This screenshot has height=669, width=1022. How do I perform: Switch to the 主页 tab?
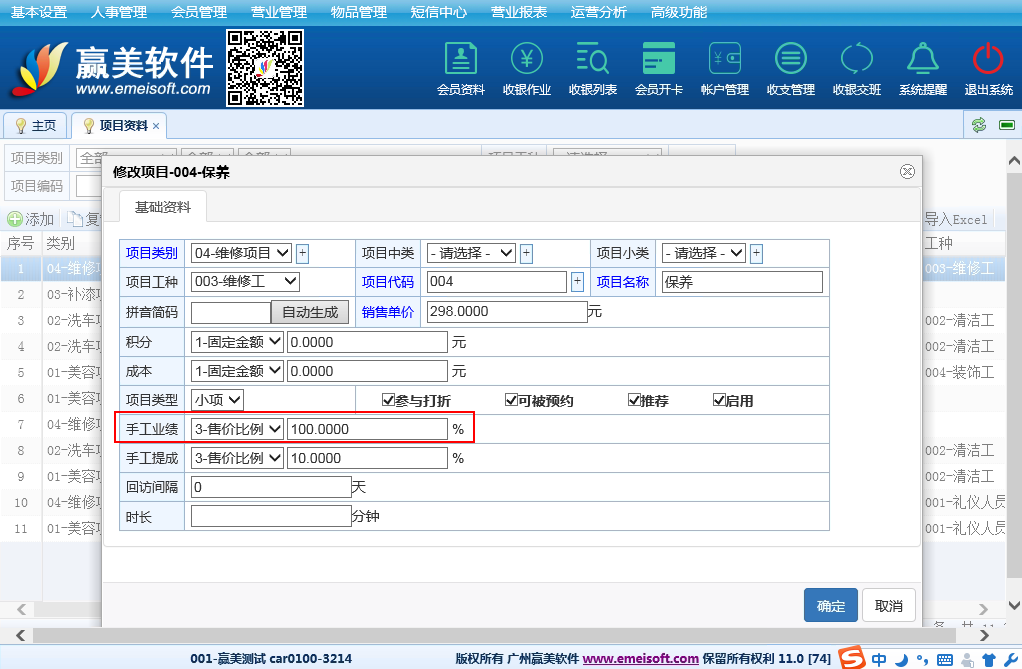(x=36, y=126)
